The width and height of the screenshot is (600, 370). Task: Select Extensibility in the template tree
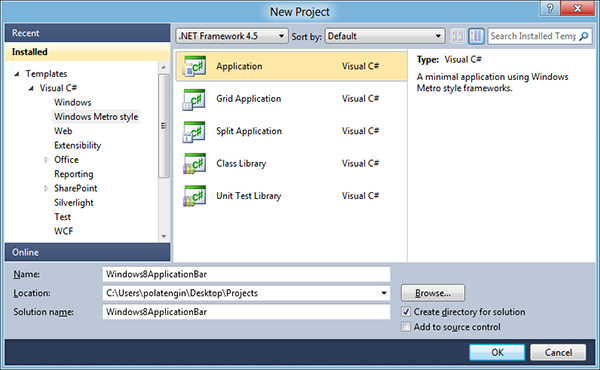(78, 145)
